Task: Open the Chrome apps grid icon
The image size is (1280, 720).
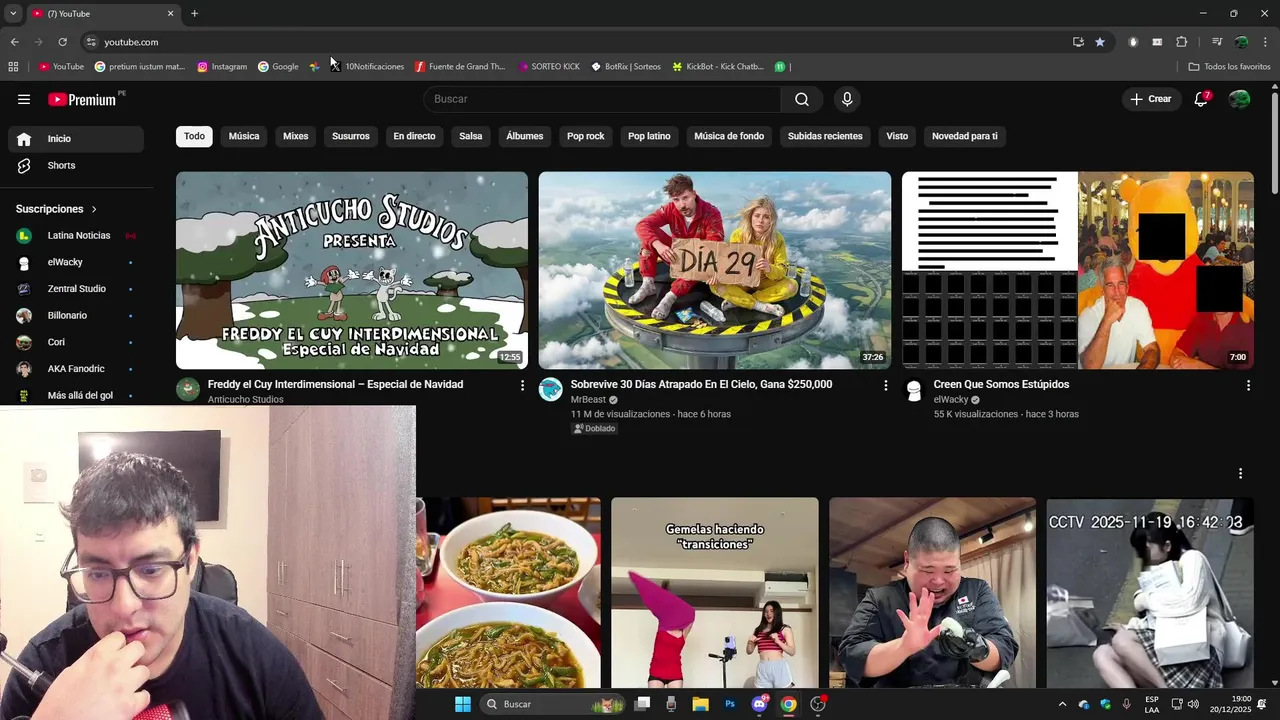Action: pos(13,66)
